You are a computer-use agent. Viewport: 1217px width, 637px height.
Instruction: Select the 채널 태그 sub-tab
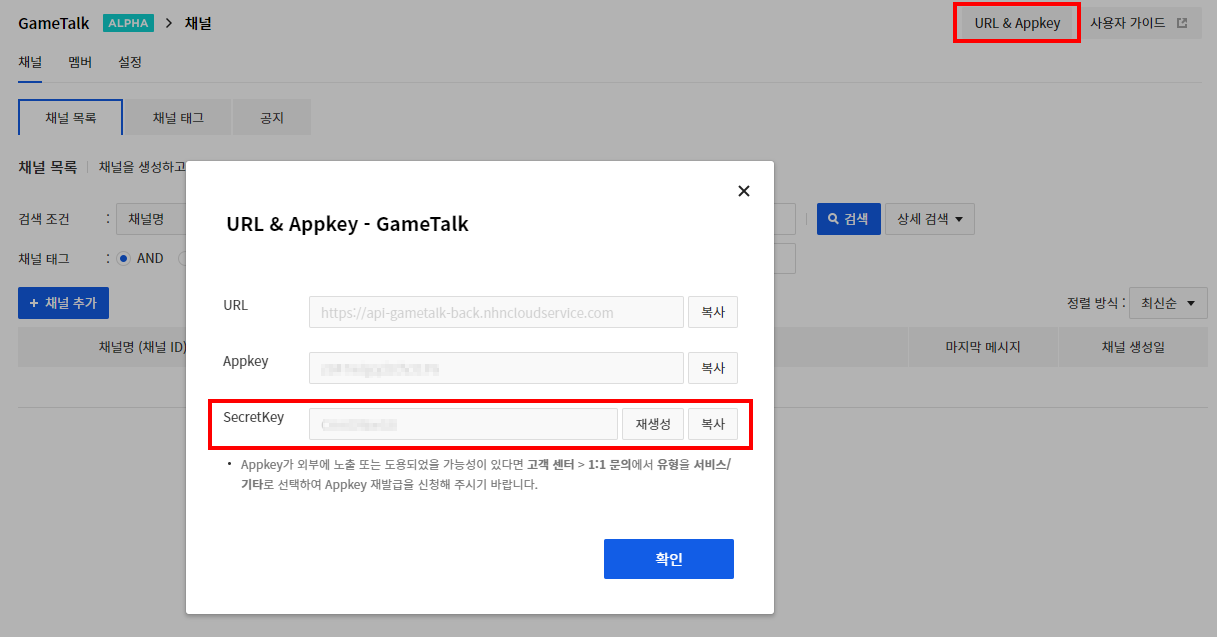(x=178, y=117)
